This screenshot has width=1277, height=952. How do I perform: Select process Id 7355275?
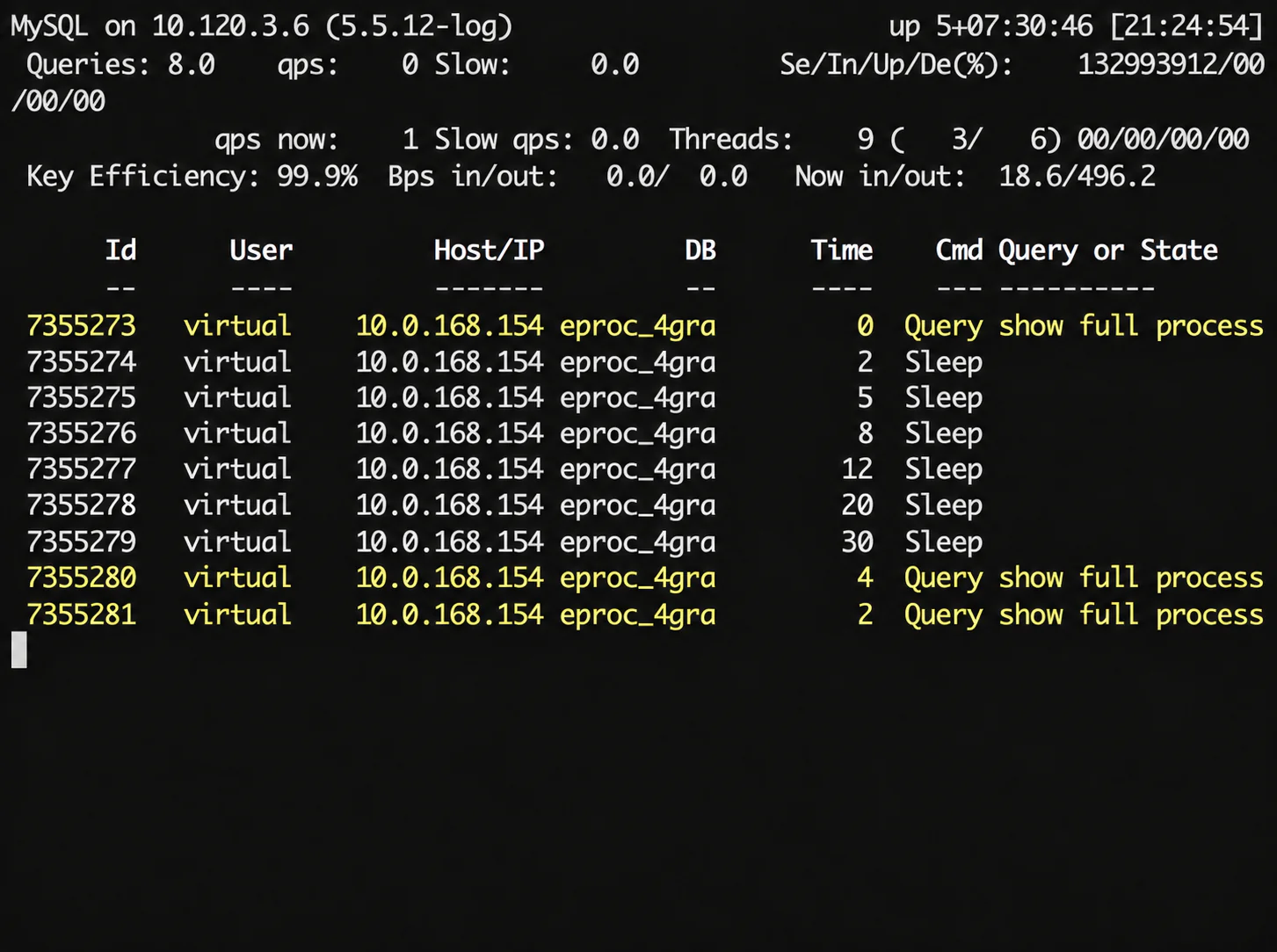pyautogui.click(x=81, y=398)
